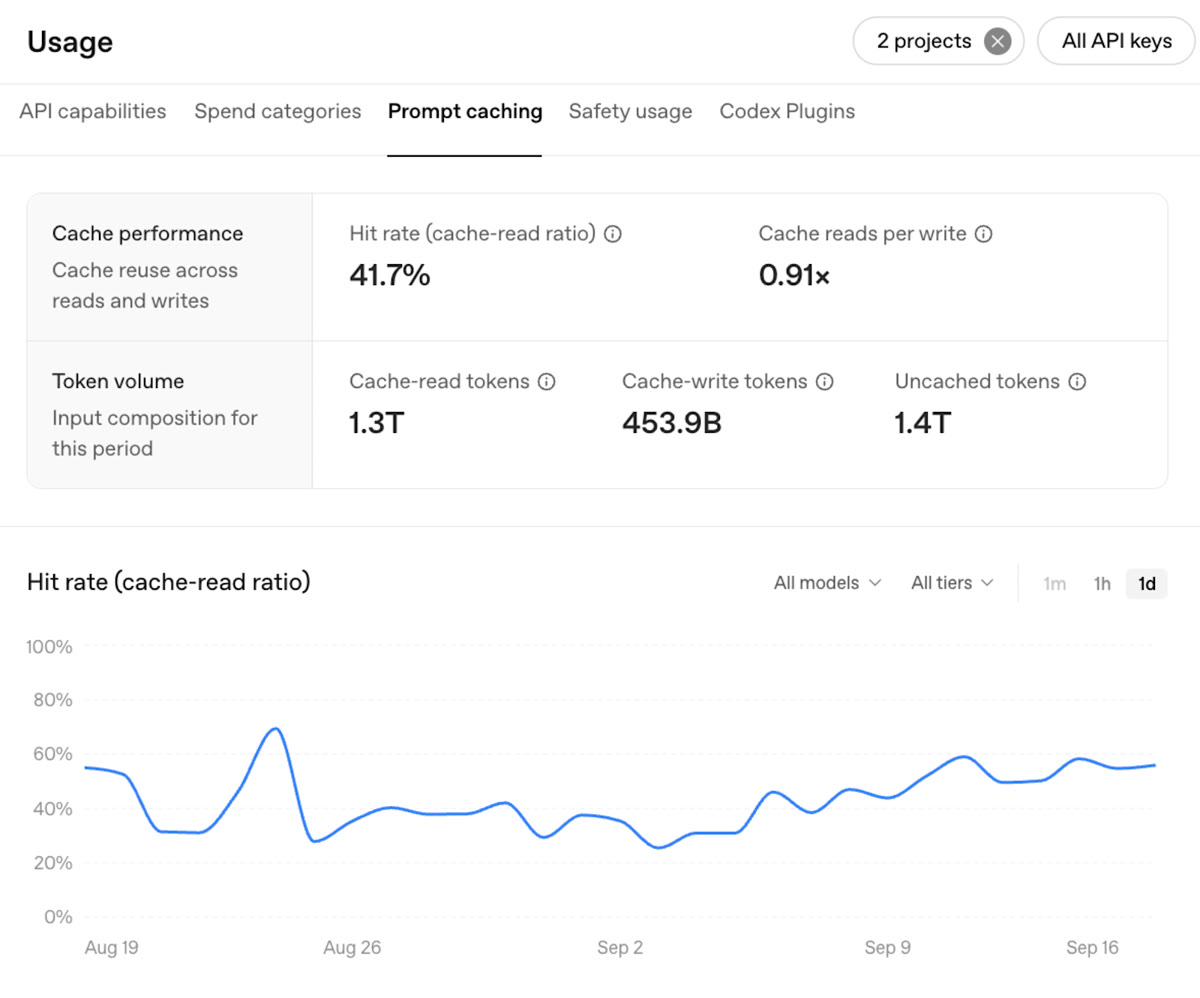The width and height of the screenshot is (1200, 998).
Task: Click the Aug 19 axis label
Action: 112,948
